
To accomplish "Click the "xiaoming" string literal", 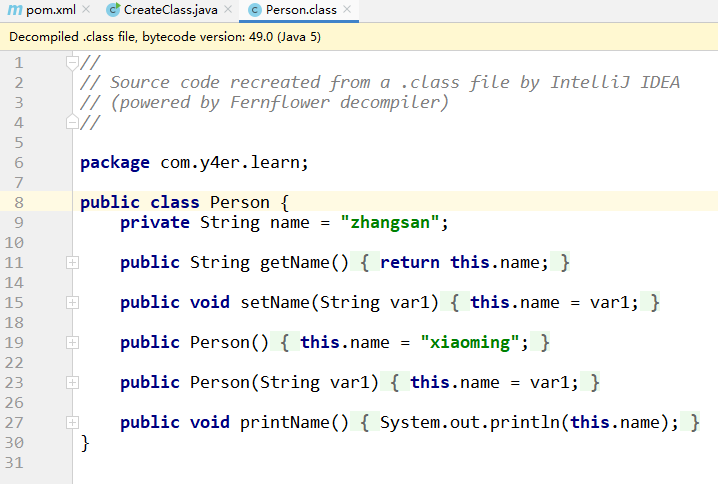I will click(470, 343).
